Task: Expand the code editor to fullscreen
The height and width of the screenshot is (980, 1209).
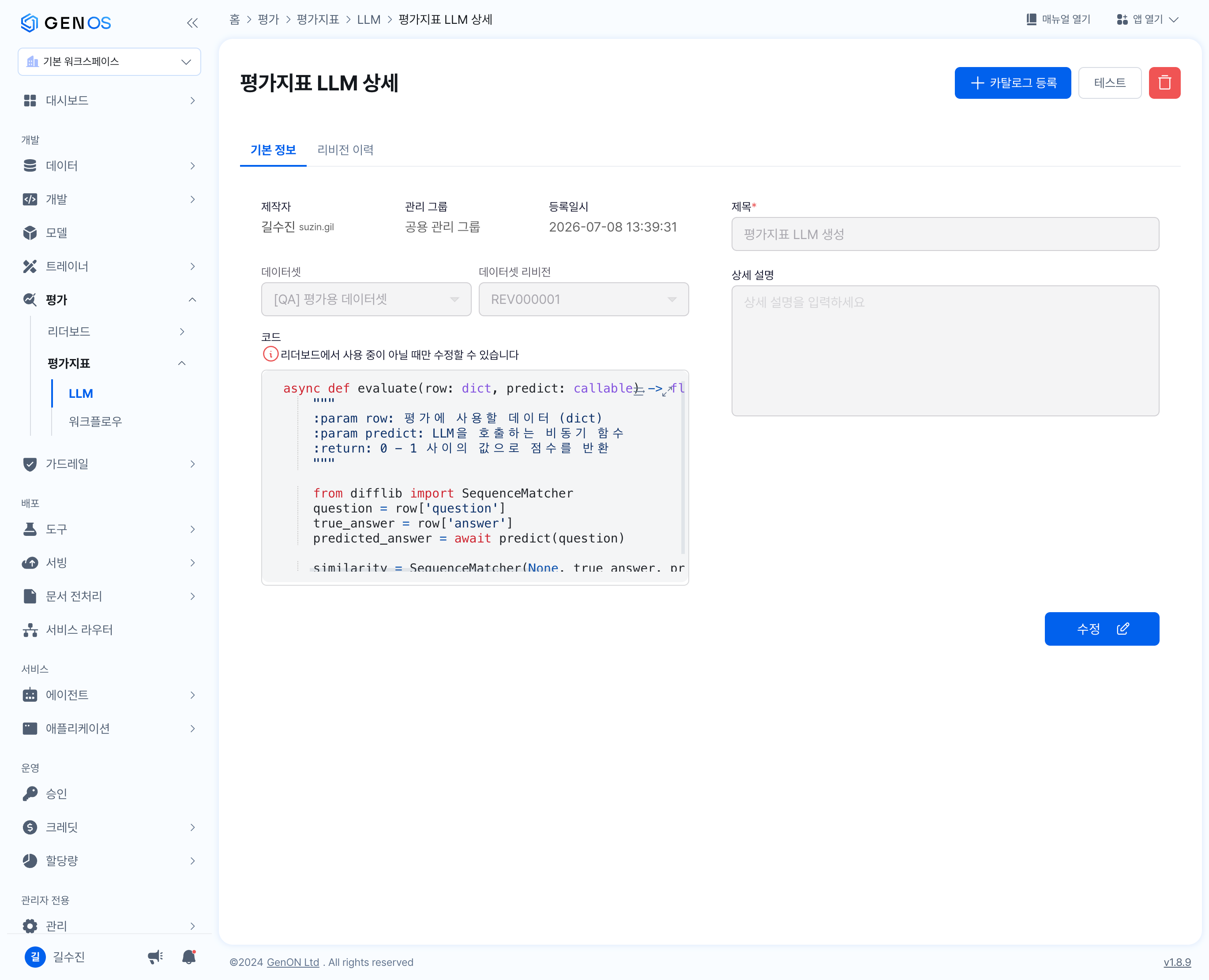Action: pos(668,389)
